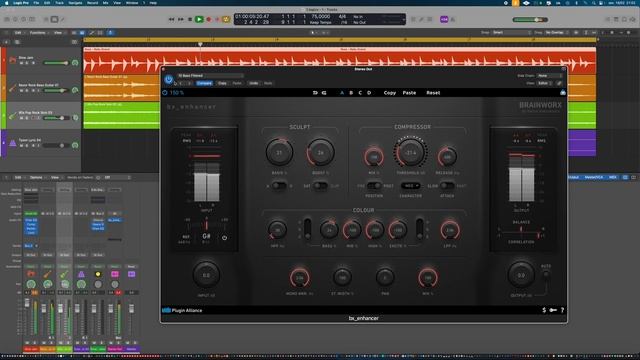Click Paste in bx_enhancer toolbar
Viewport: 640px width, 360px height.
pyautogui.click(x=409, y=93)
